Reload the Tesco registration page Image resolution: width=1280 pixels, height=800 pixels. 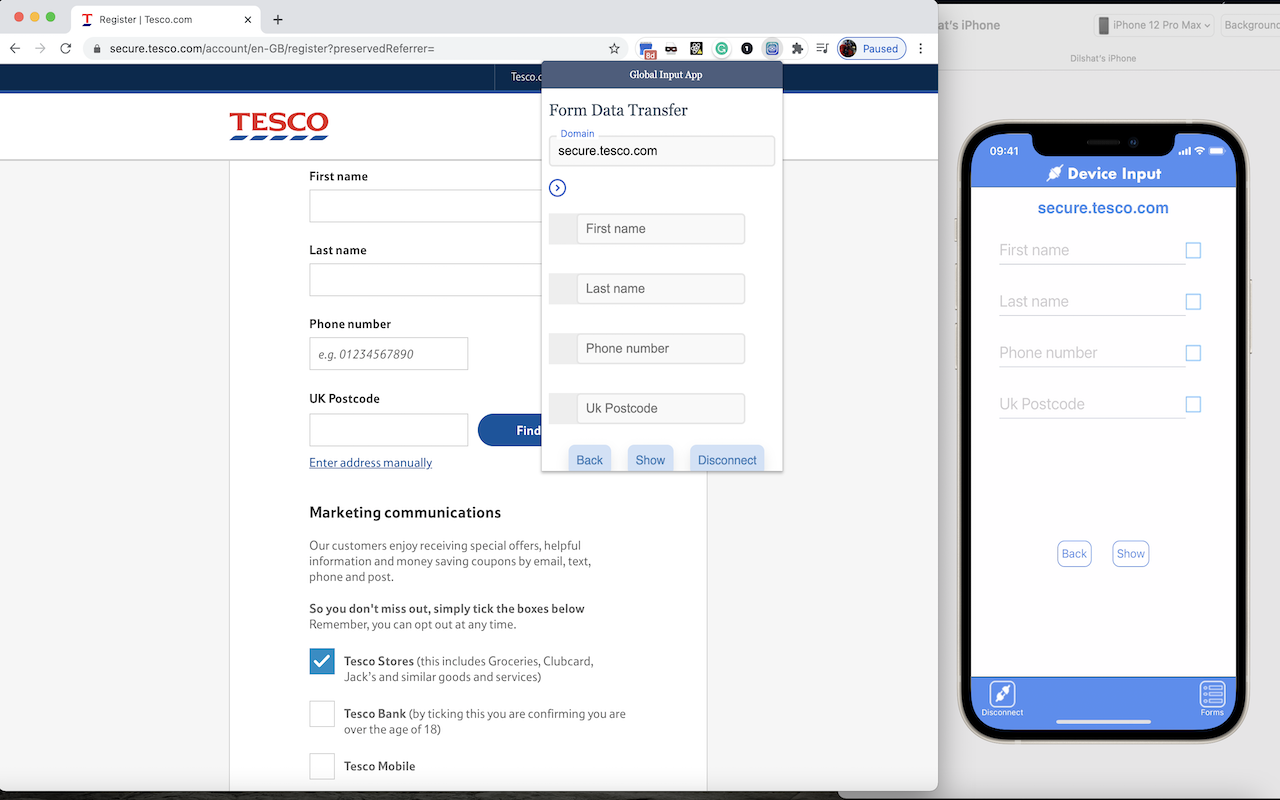pyautogui.click(x=66, y=48)
